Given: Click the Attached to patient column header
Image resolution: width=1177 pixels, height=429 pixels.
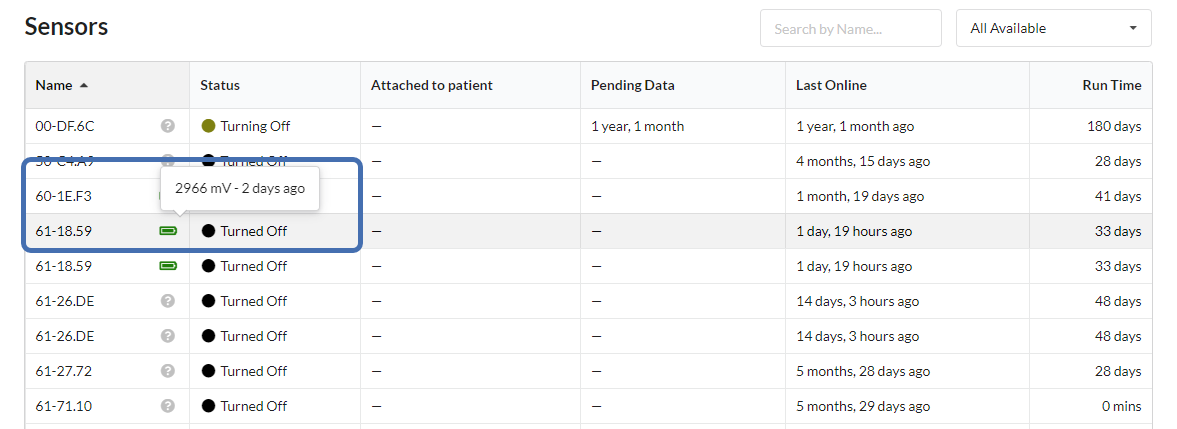Looking at the screenshot, I should point(432,86).
